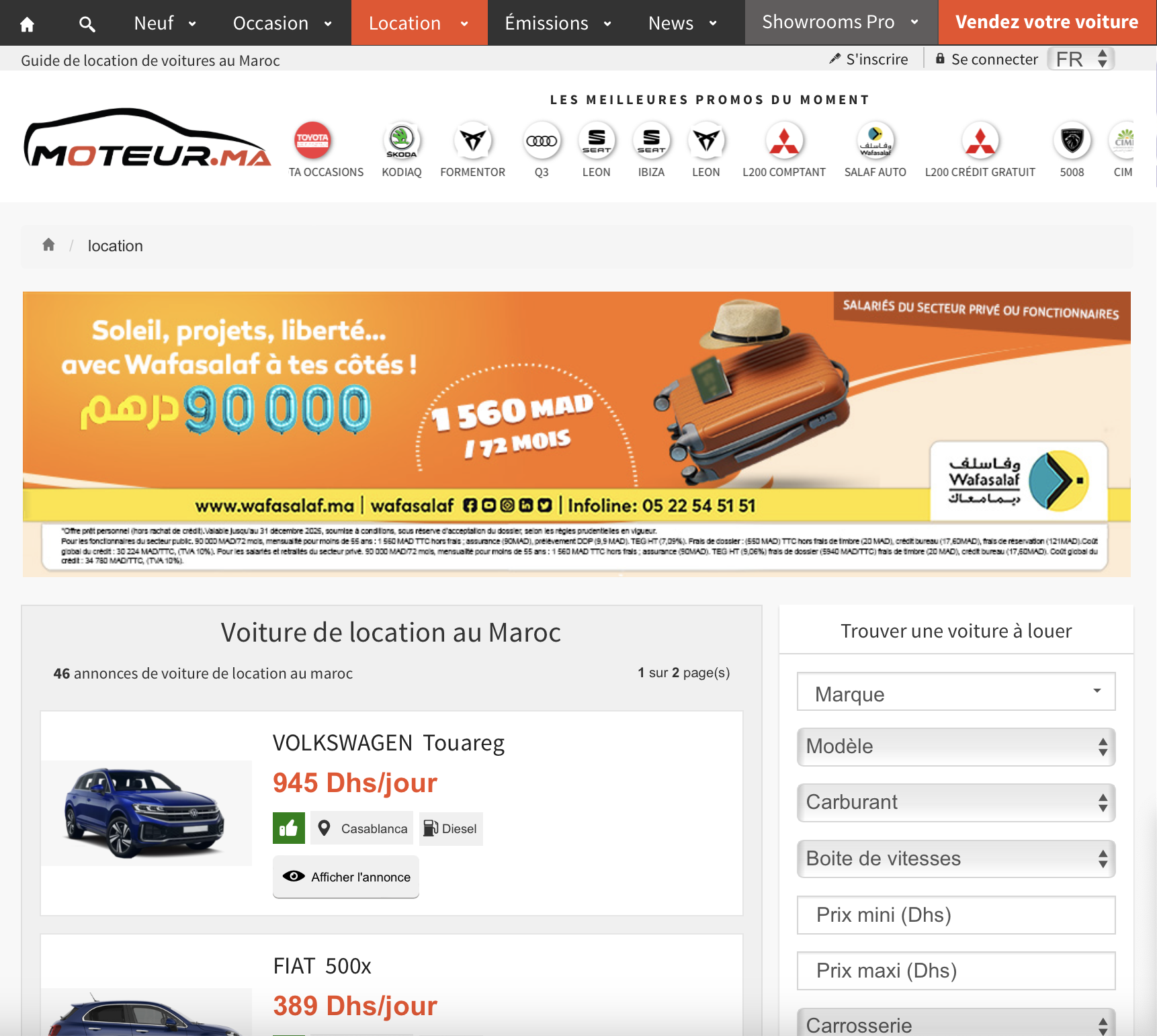Screen dimensions: 1157x1036
Task: Click the Moteur.ma logo
Action: [x=148, y=139]
